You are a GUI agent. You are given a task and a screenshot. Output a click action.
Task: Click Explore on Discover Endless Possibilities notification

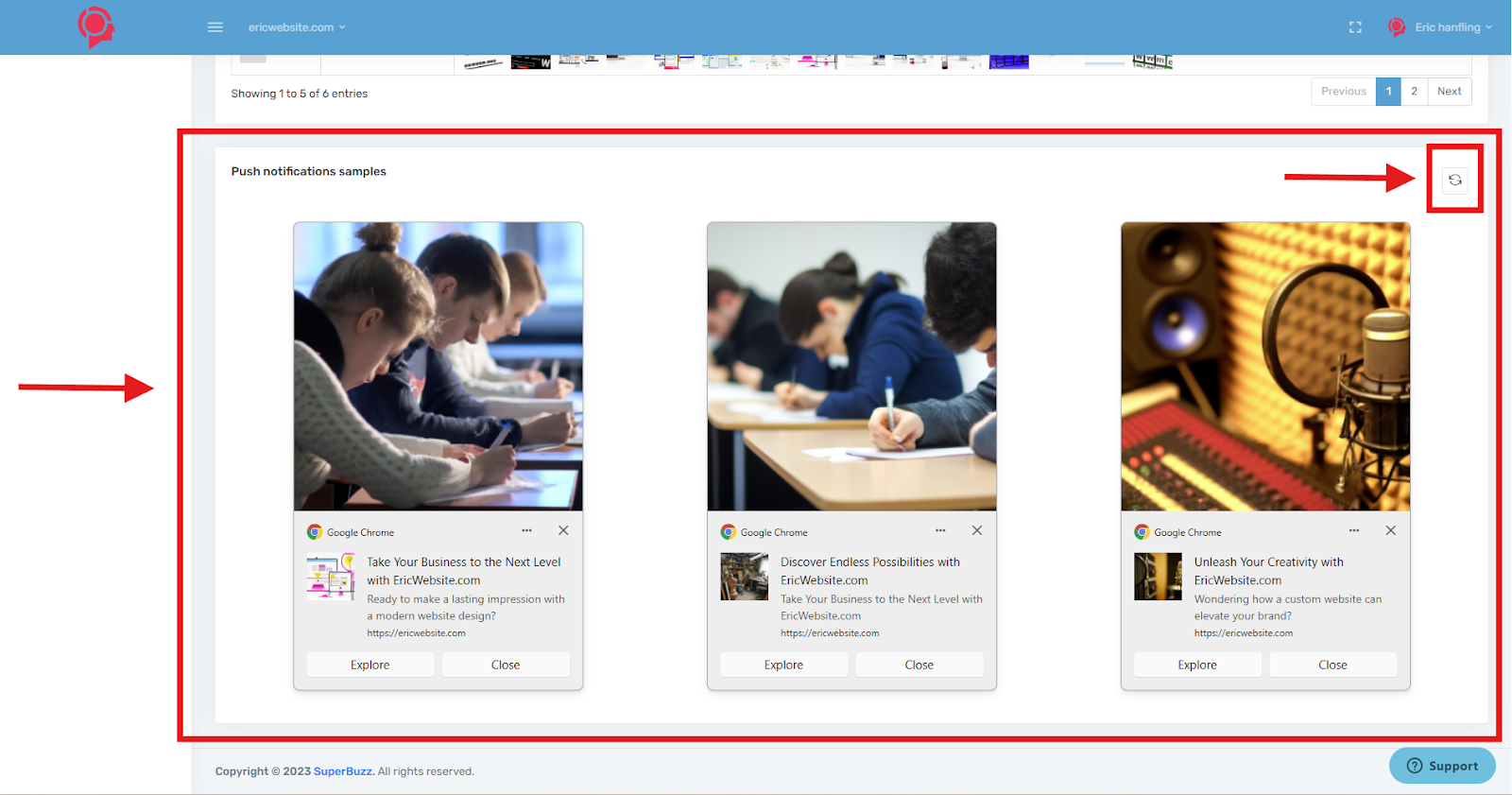[x=784, y=665]
